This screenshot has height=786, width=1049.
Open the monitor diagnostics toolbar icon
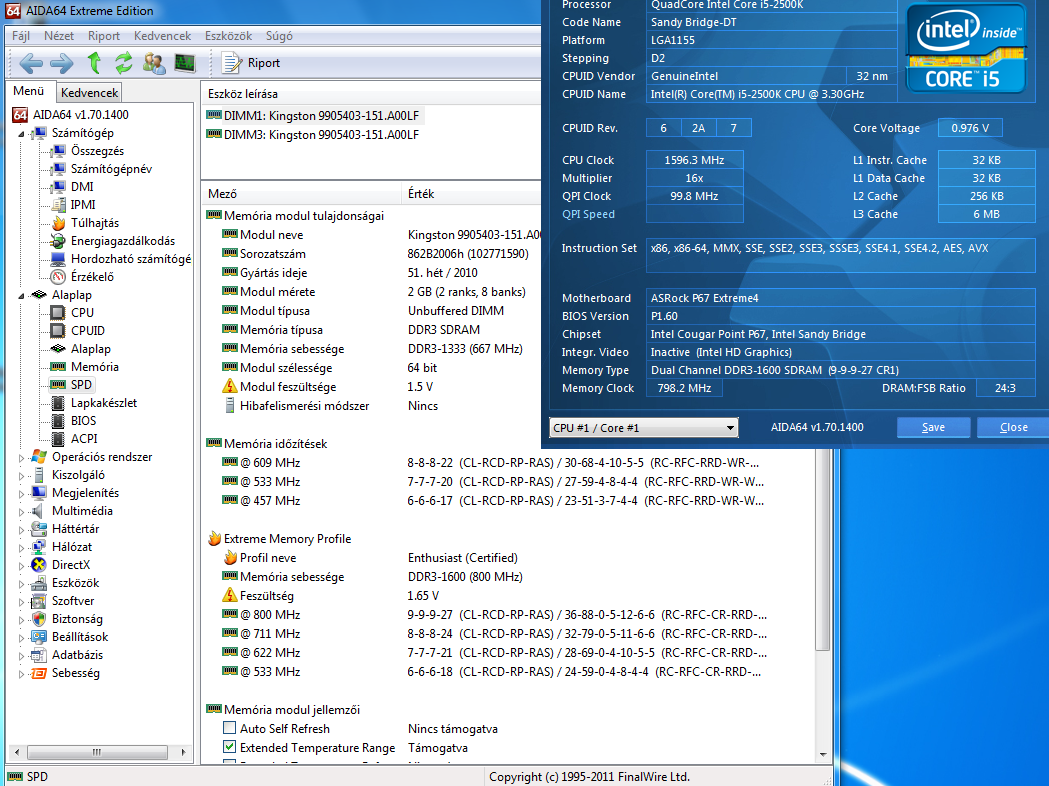[x=185, y=64]
